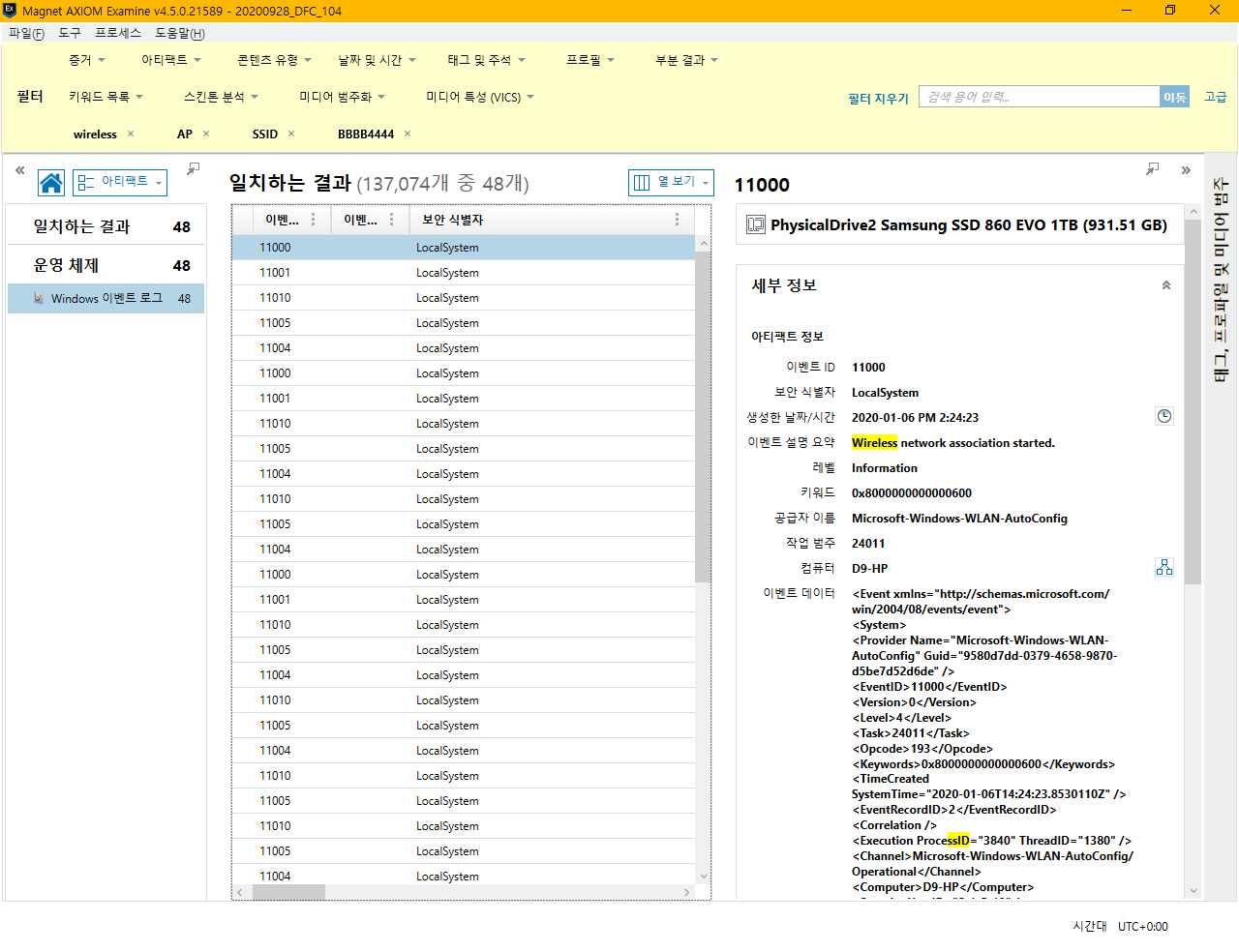The width and height of the screenshot is (1239, 952).
Task: Expand the 아티팩트 filter dropdown
Action: [x=171, y=60]
